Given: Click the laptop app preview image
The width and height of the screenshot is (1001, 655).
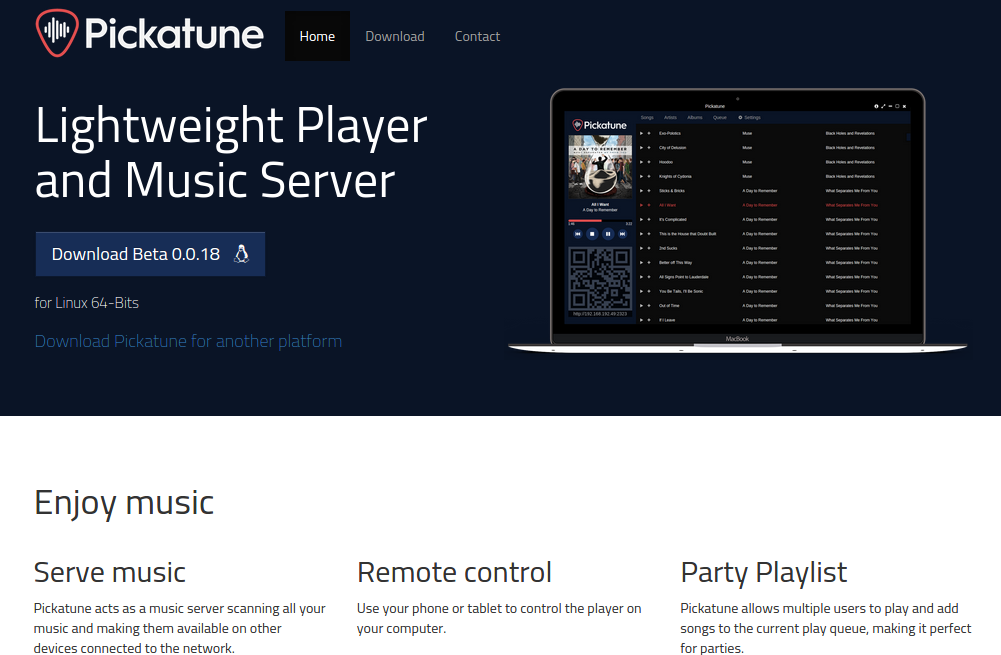Looking at the screenshot, I should pyautogui.click(x=737, y=220).
